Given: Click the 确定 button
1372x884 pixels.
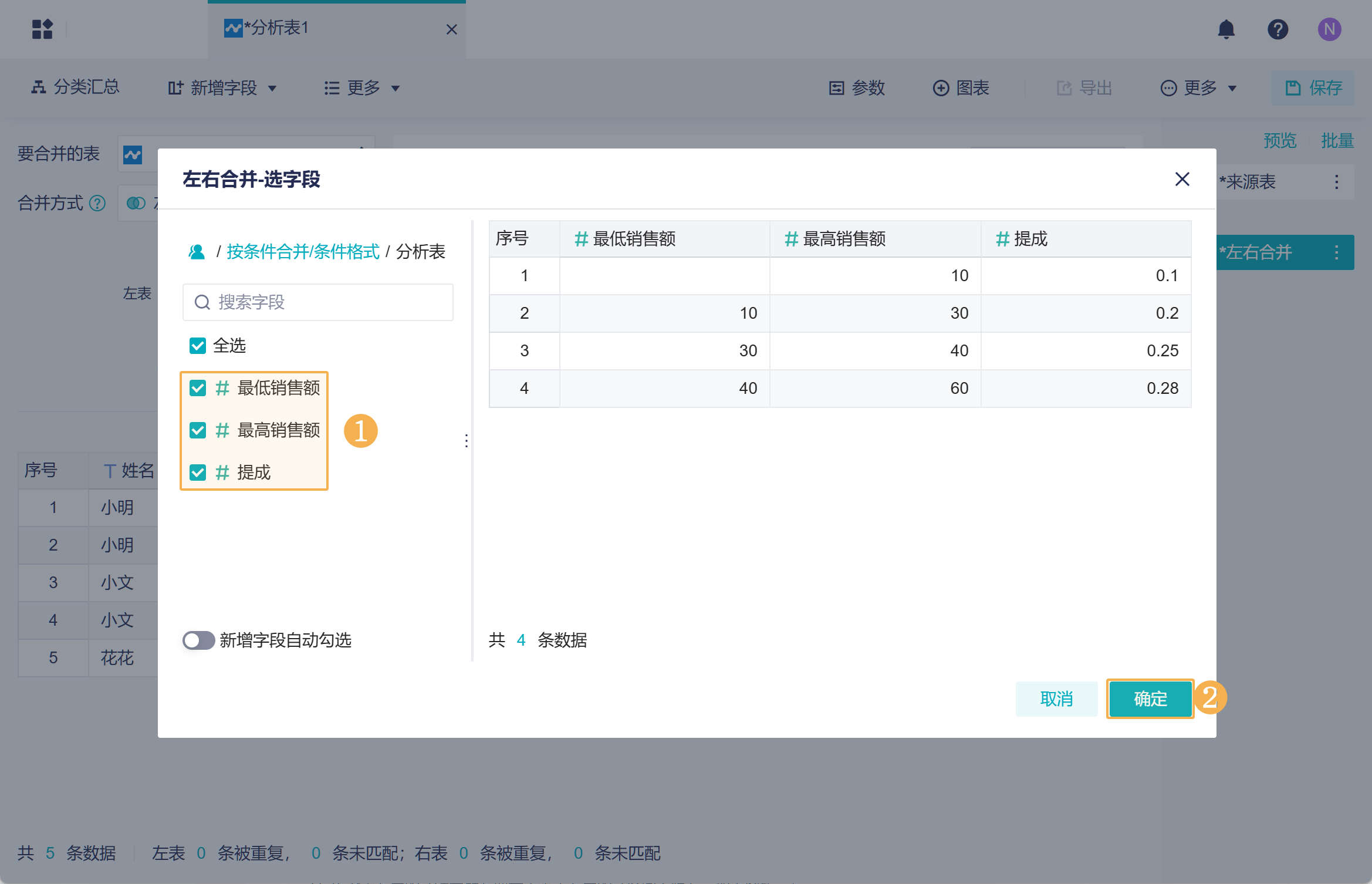Looking at the screenshot, I should coord(1150,699).
